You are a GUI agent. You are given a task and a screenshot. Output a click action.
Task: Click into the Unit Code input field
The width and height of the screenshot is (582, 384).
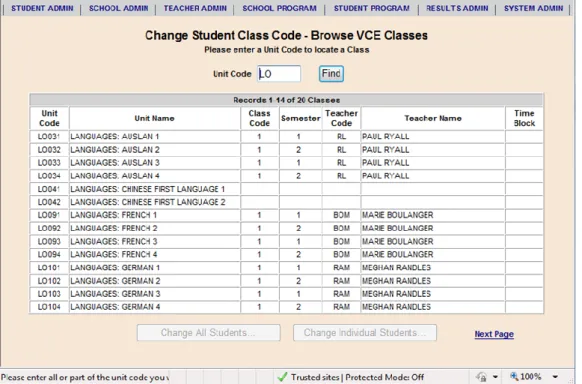[x=279, y=73]
